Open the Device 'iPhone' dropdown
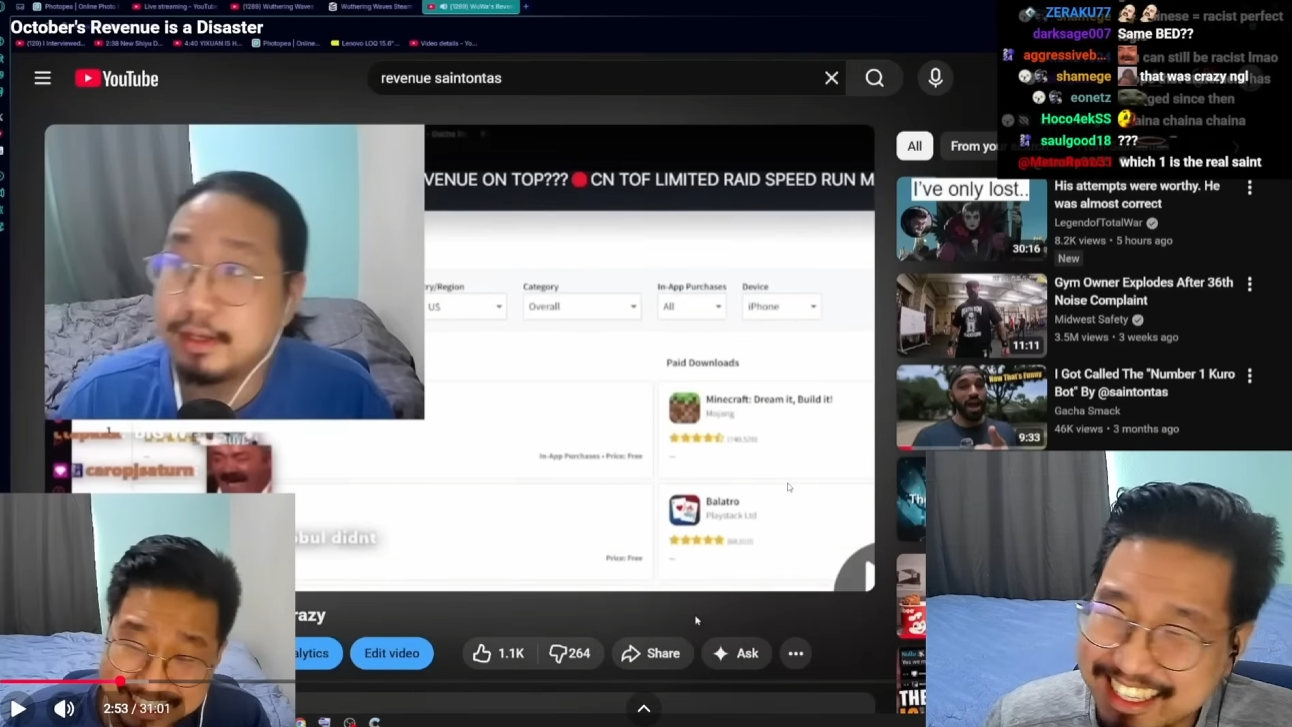The image size is (1292, 727). click(781, 307)
